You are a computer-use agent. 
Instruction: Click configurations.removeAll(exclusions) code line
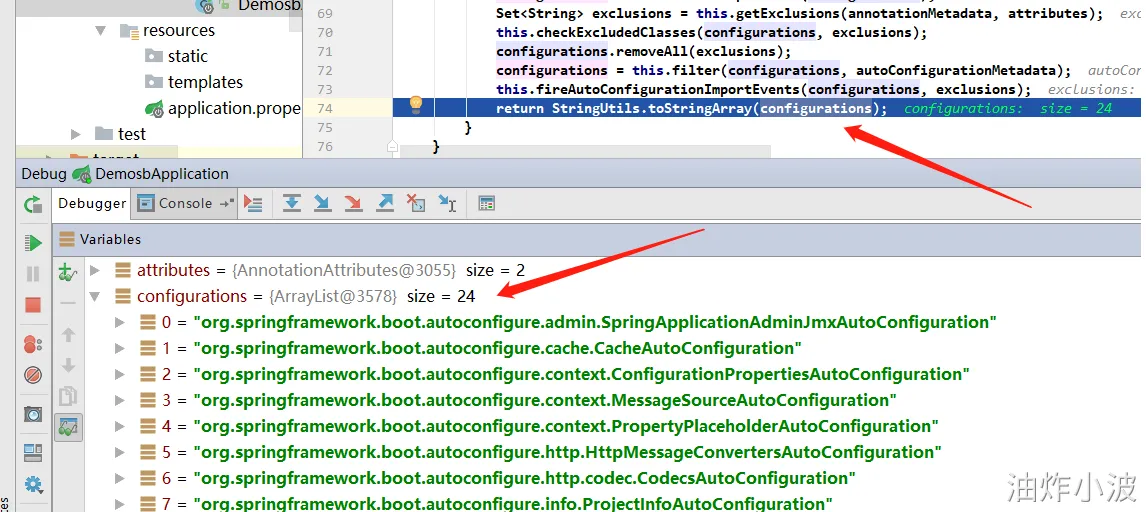[x=643, y=51]
